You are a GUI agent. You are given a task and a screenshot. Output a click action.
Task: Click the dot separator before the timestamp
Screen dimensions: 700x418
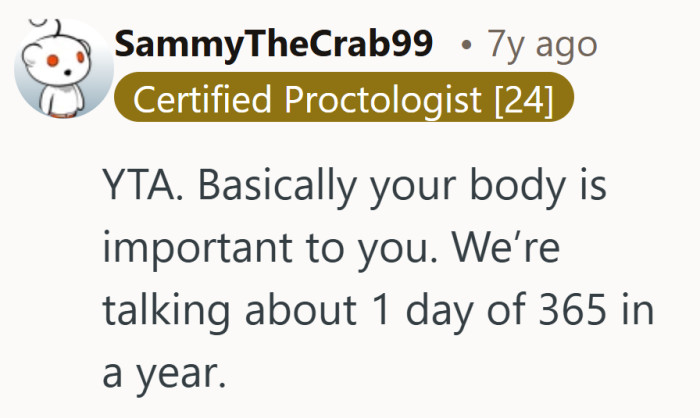tap(466, 46)
